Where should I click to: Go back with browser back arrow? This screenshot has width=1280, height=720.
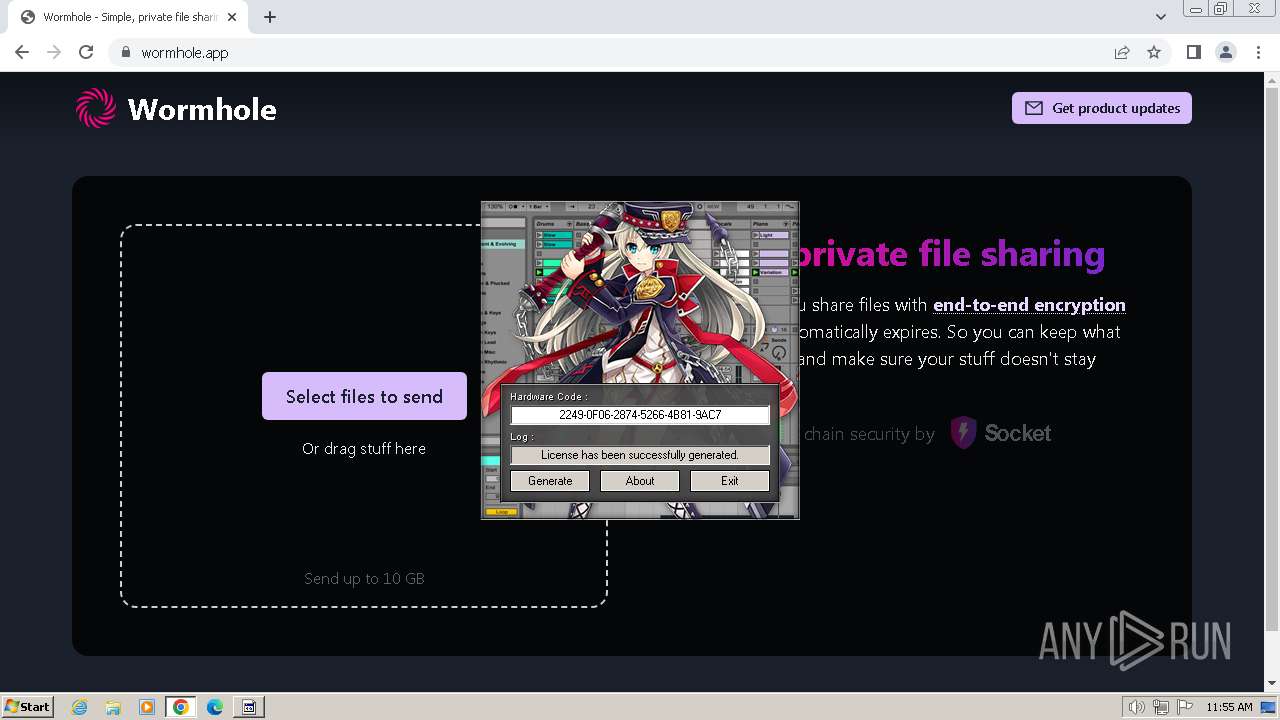pyautogui.click(x=22, y=52)
